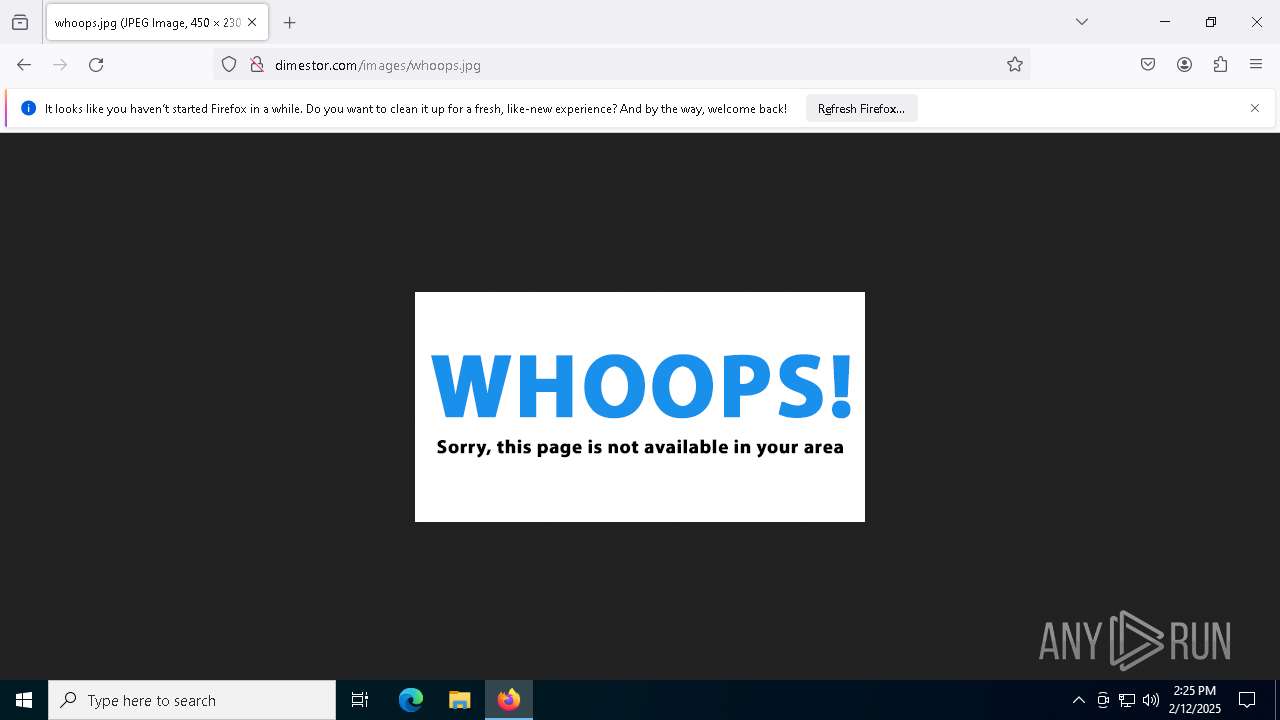Viewport: 1280px width, 720px height.
Task: Launch Microsoft Edge from taskbar
Action: point(411,700)
